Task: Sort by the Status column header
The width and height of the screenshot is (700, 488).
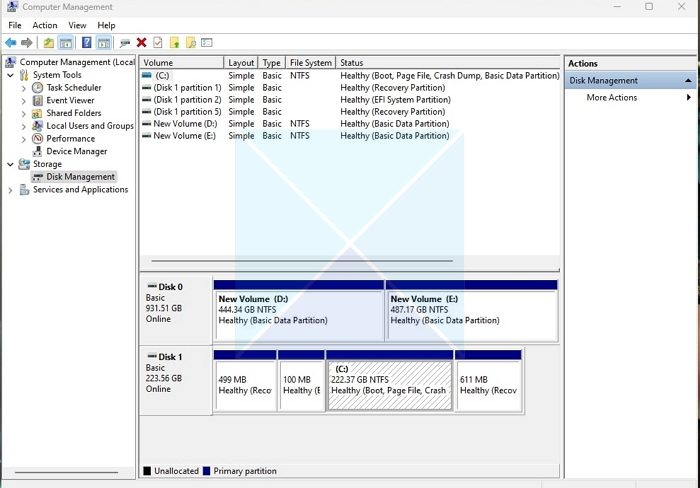Action: tap(448, 63)
